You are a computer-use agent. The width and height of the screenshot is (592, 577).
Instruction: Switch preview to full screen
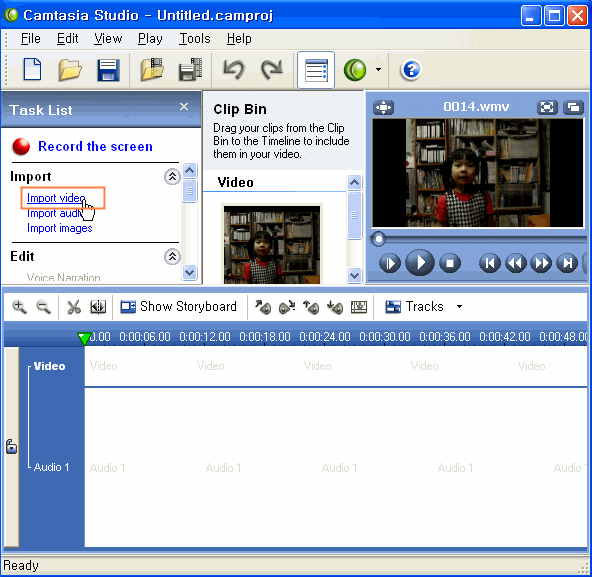pyautogui.click(x=547, y=108)
